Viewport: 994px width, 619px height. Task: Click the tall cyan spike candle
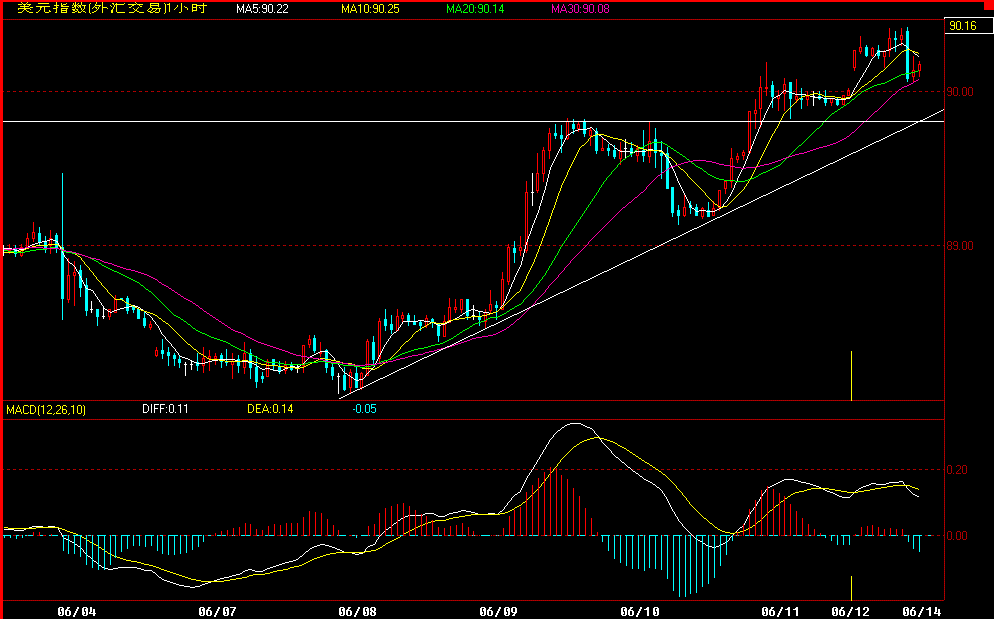63,245
